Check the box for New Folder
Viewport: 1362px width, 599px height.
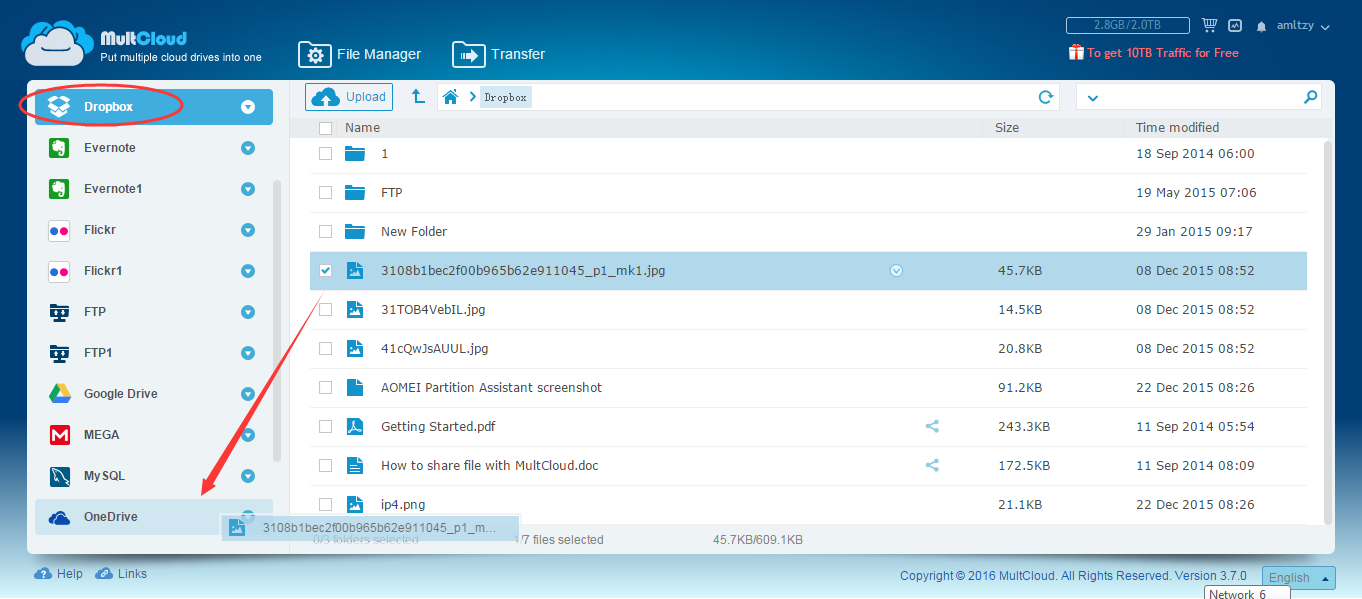(325, 231)
